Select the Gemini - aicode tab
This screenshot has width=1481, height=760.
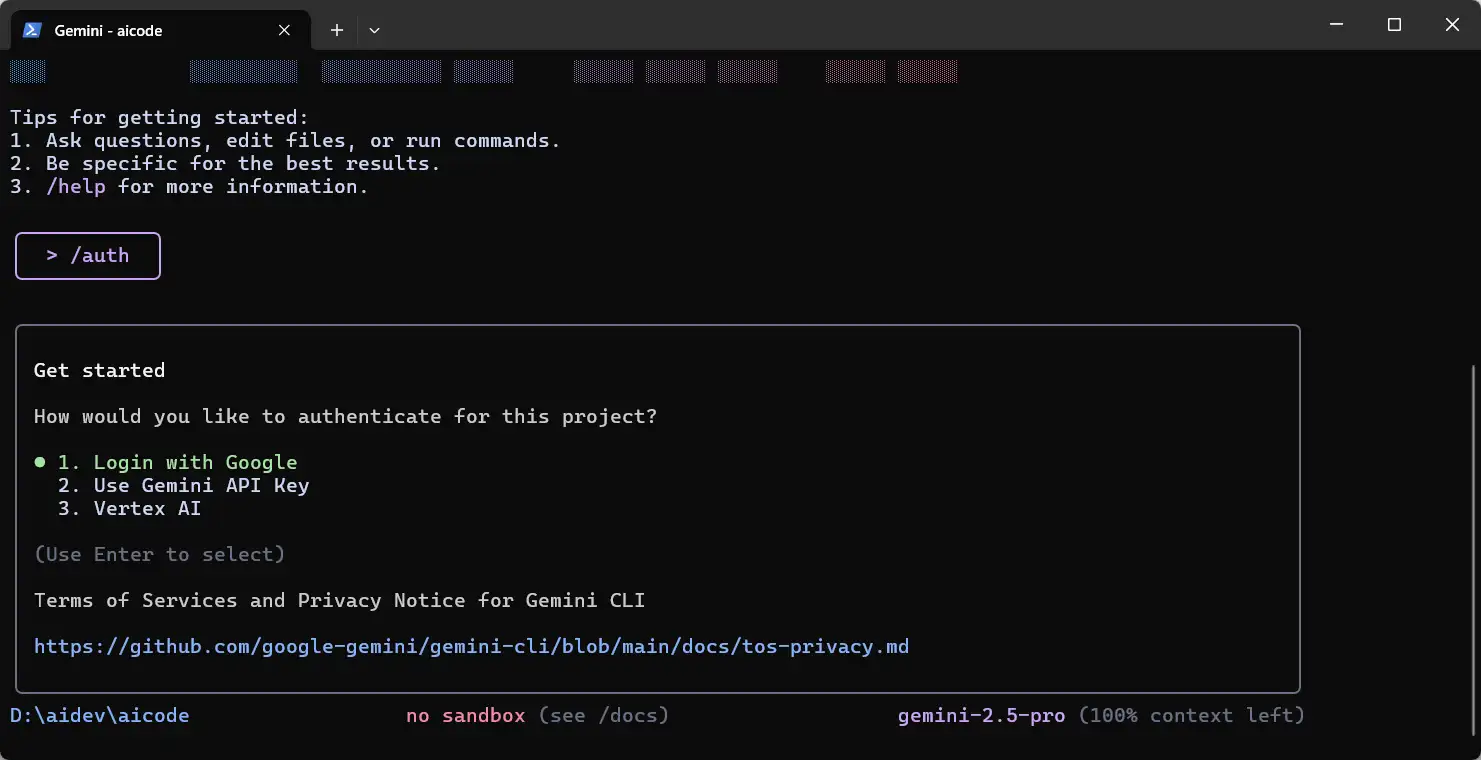click(160, 30)
